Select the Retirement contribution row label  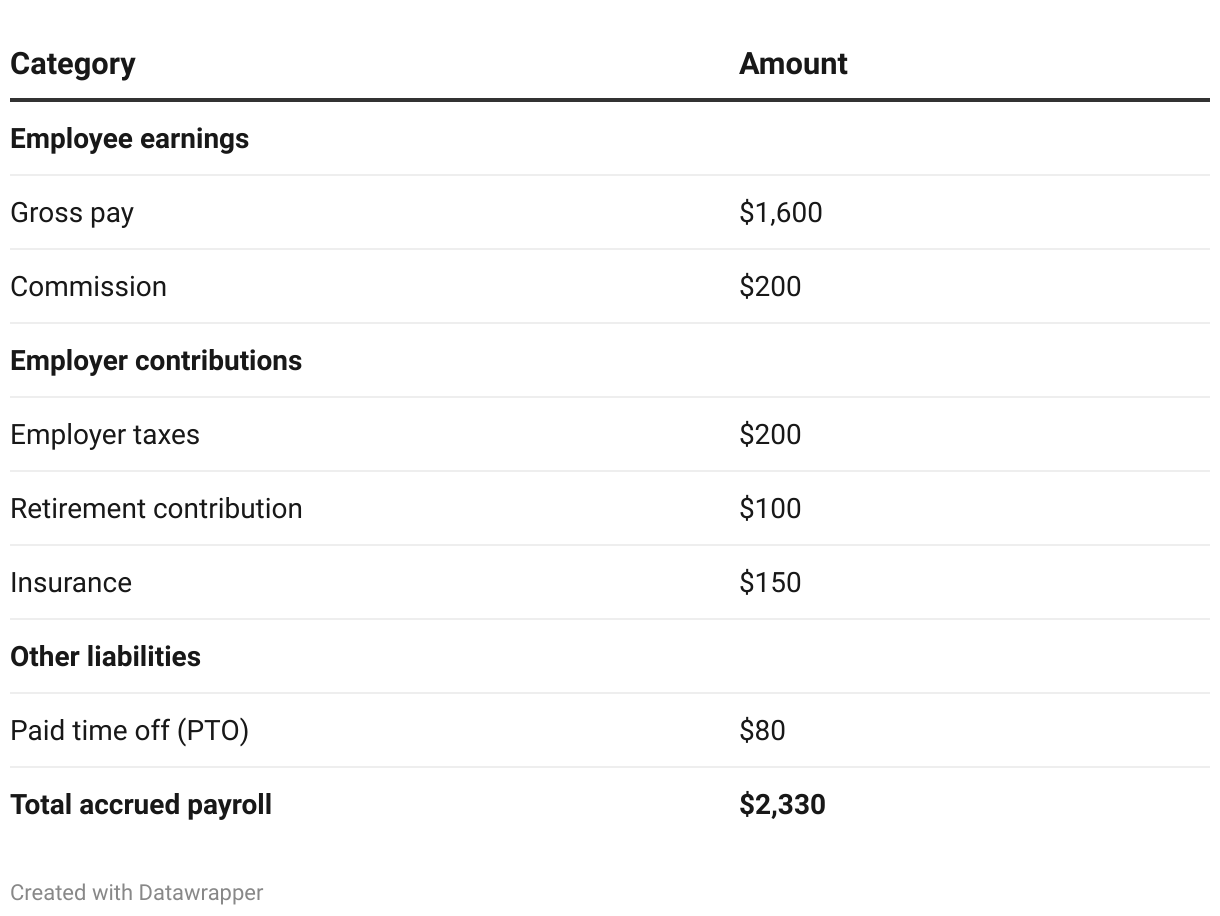pyautogui.click(x=156, y=509)
